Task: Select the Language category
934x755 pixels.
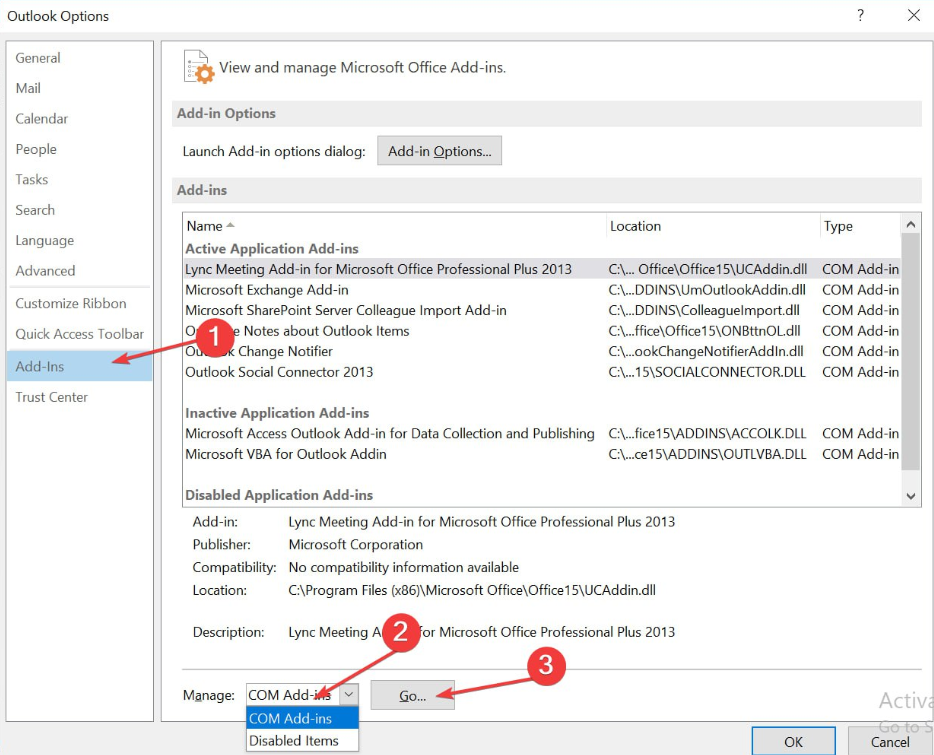Action: point(45,240)
